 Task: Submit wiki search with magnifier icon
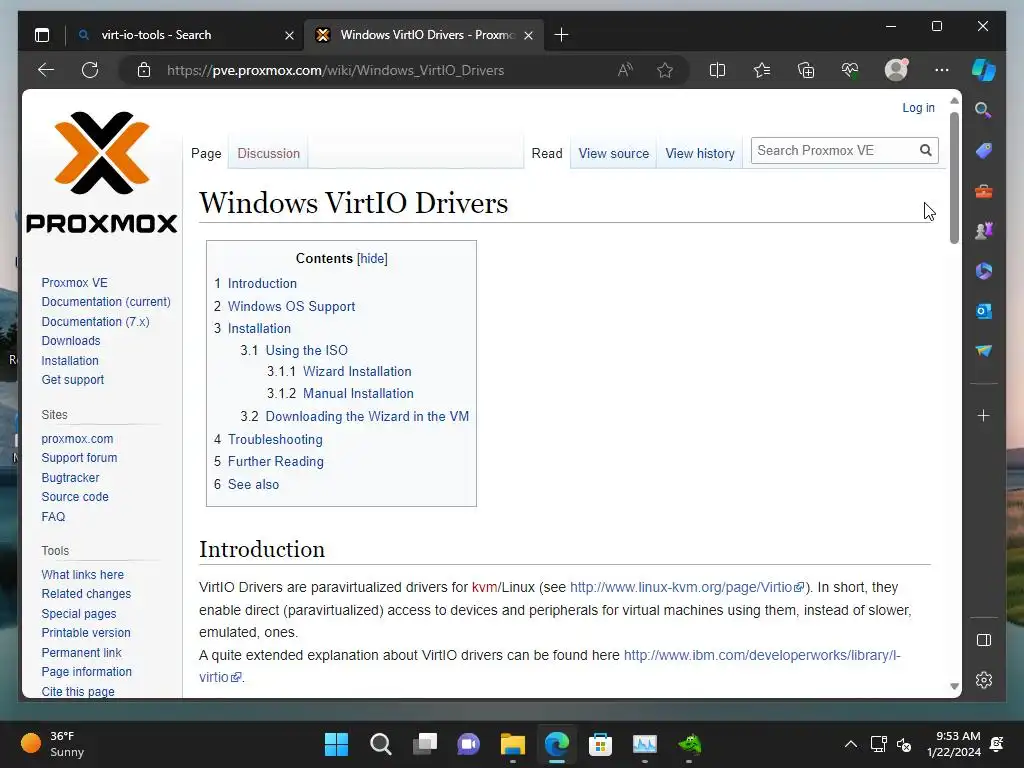coord(925,150)
